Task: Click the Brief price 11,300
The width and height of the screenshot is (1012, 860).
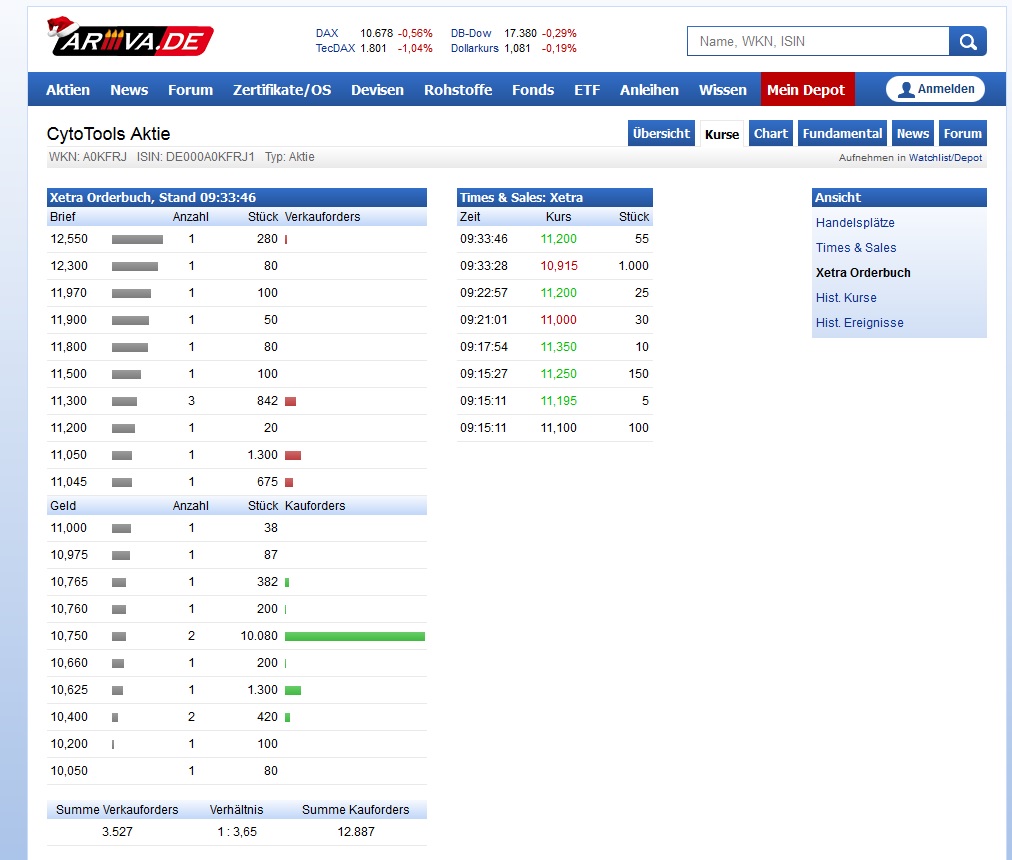Action: coord(68,401)
